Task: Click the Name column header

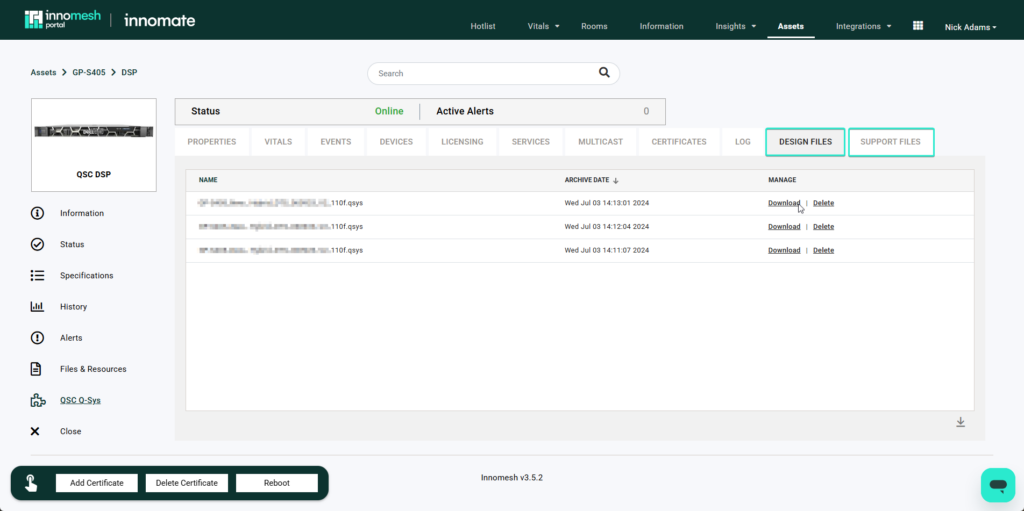Action: (208, 180)
